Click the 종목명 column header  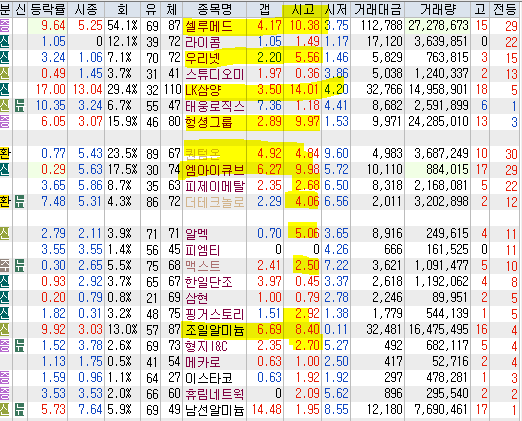[x=215, y=9]
